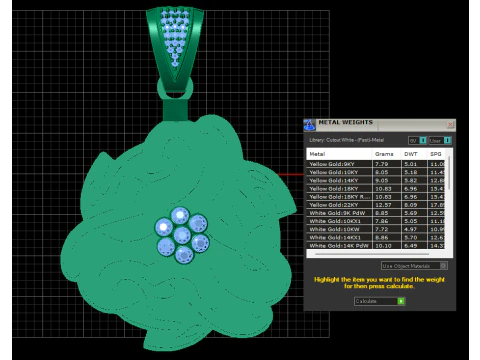This screenshot has width=480, height=360.
Task: Select the White Gold:14K PdW row
Action: point(376,245)
